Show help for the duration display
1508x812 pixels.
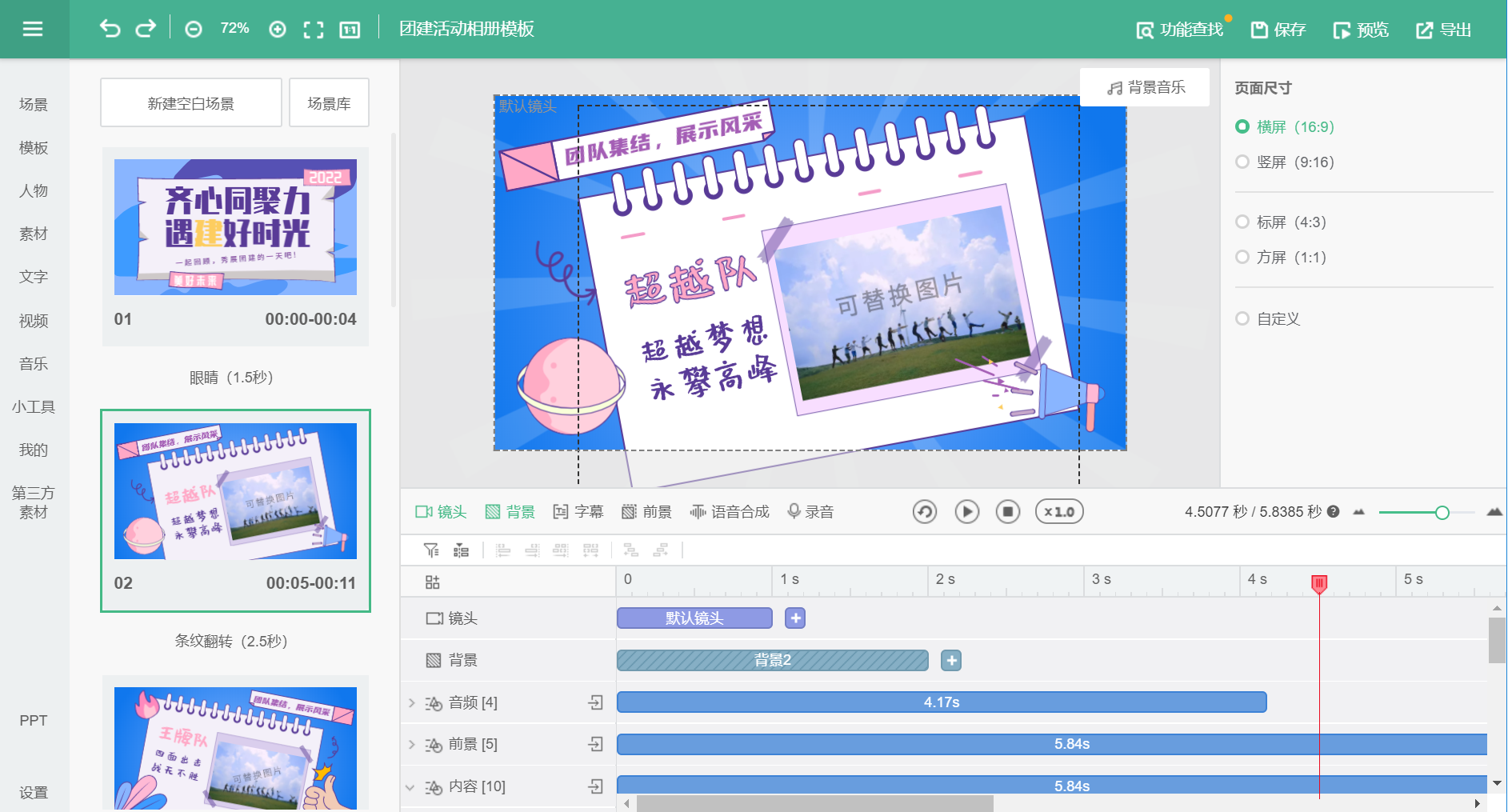(1333, 512)
